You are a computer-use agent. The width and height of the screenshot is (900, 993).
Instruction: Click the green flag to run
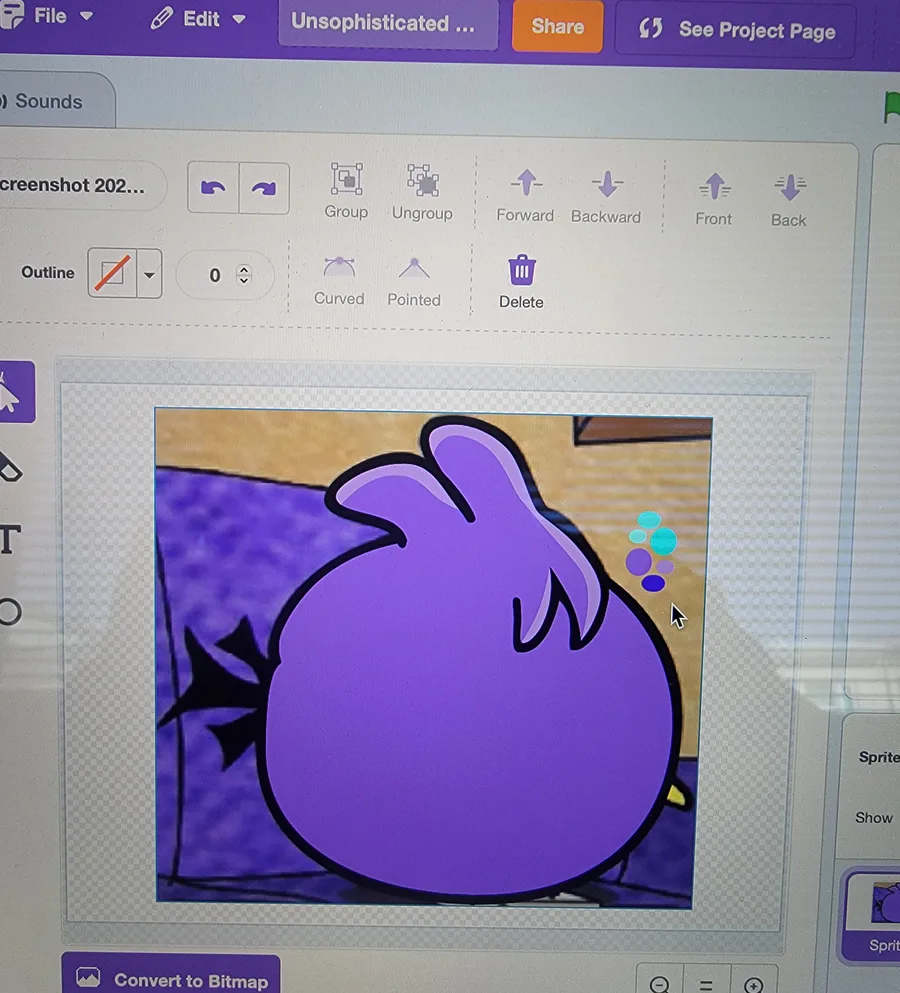coord(890,106)
